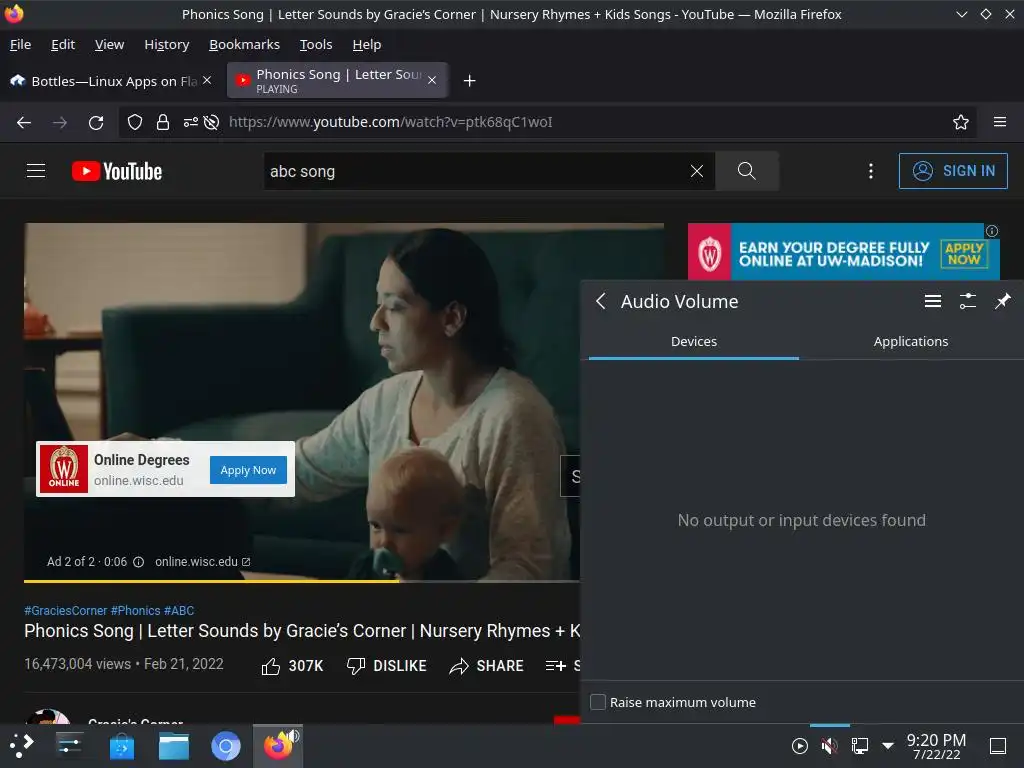Click the muted volume tray icon
The image size is (1024, 768).
[x=829, y=745]
